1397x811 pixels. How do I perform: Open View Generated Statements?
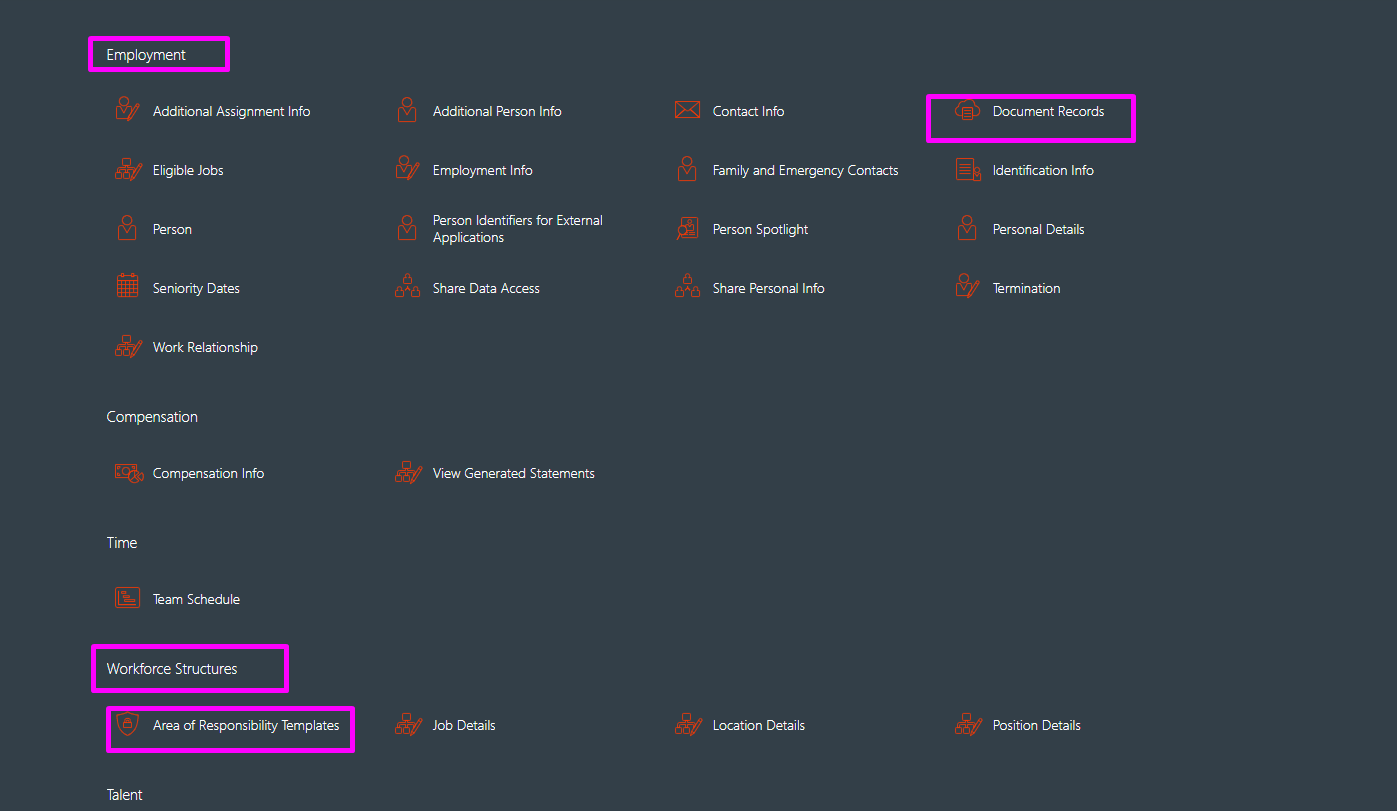pyautogui.click(x=513, y=472)
